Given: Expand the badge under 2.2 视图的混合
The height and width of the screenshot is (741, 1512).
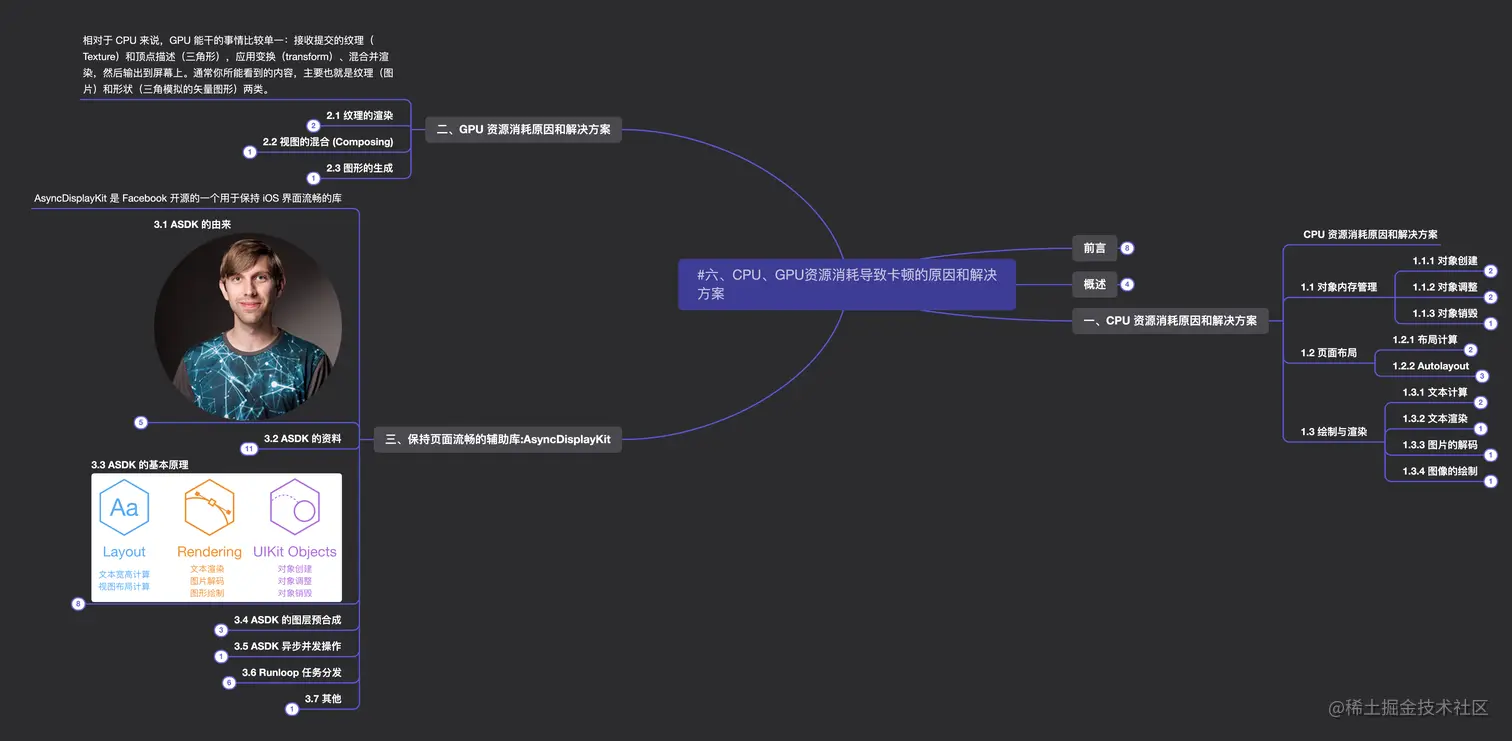Looking at the screenshot, I should tap(250, 152).
